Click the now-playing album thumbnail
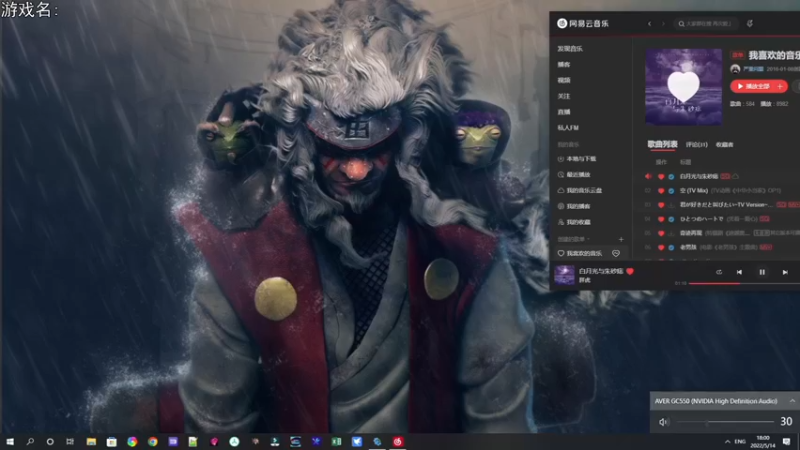 tap(564, 275)
